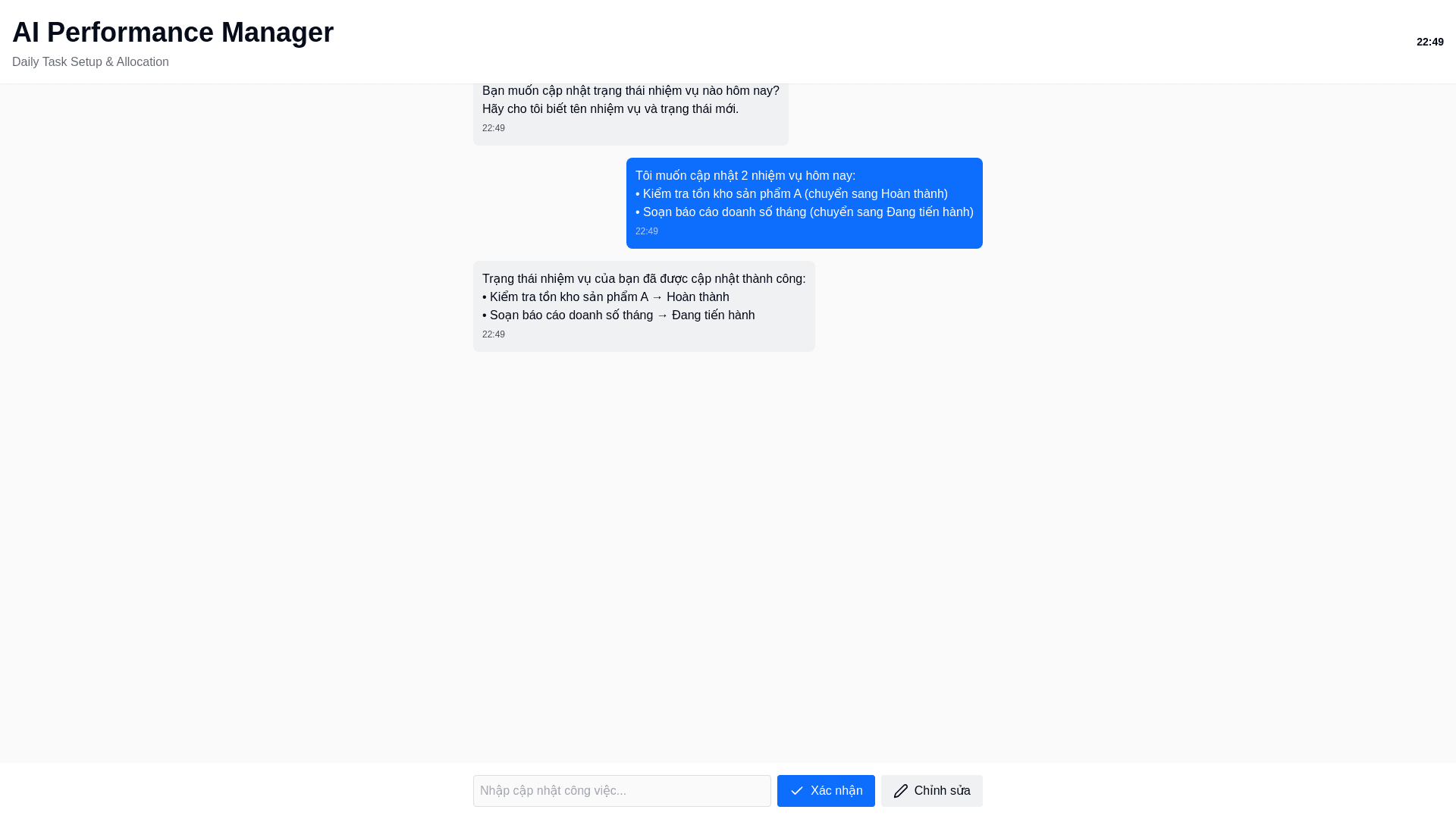Click the 'Hãy cho tôi biết tên nhiệm vụ' line
The image size is (1456, 819).
(x=610, y=109)
